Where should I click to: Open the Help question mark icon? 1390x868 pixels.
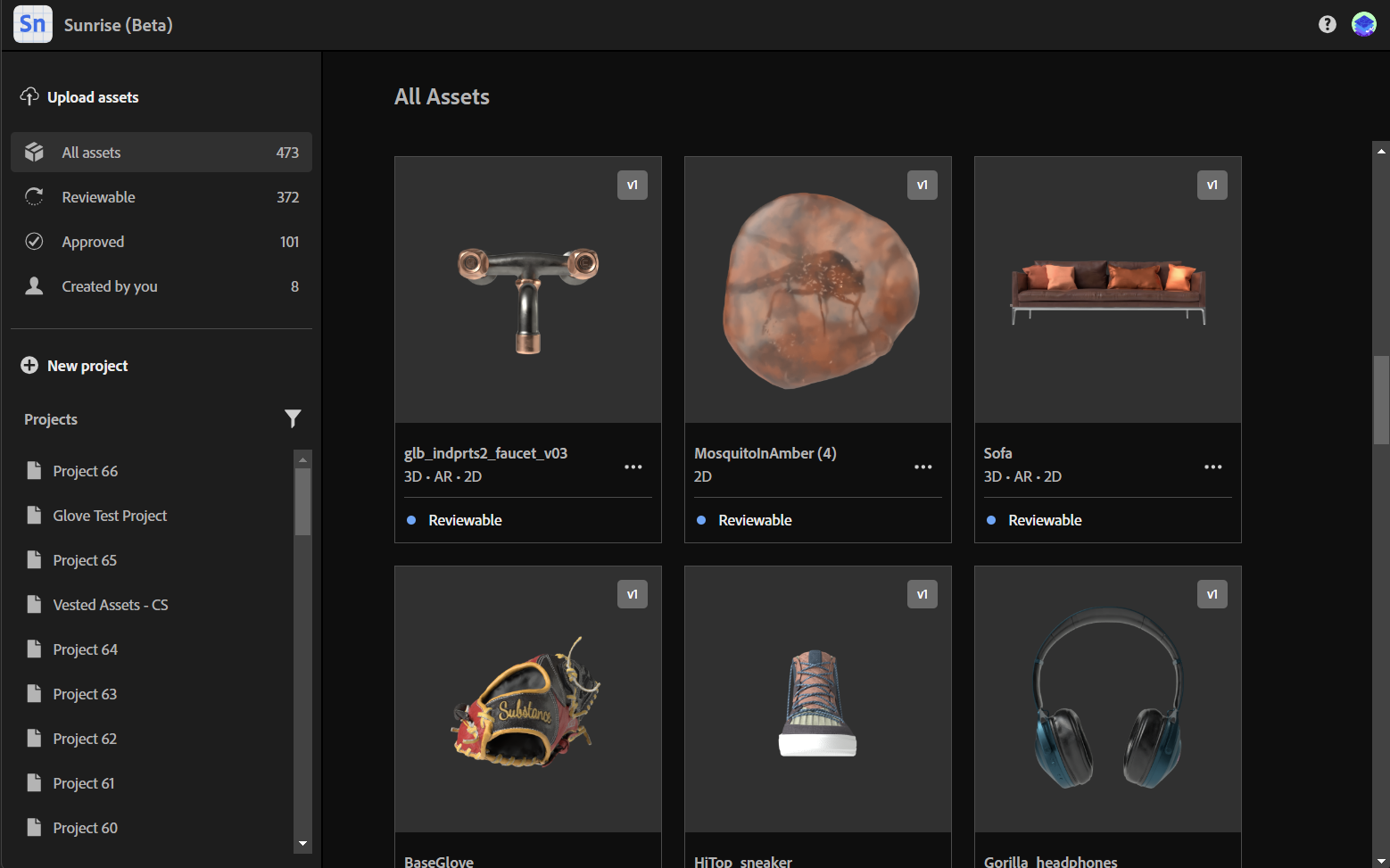1327,24
